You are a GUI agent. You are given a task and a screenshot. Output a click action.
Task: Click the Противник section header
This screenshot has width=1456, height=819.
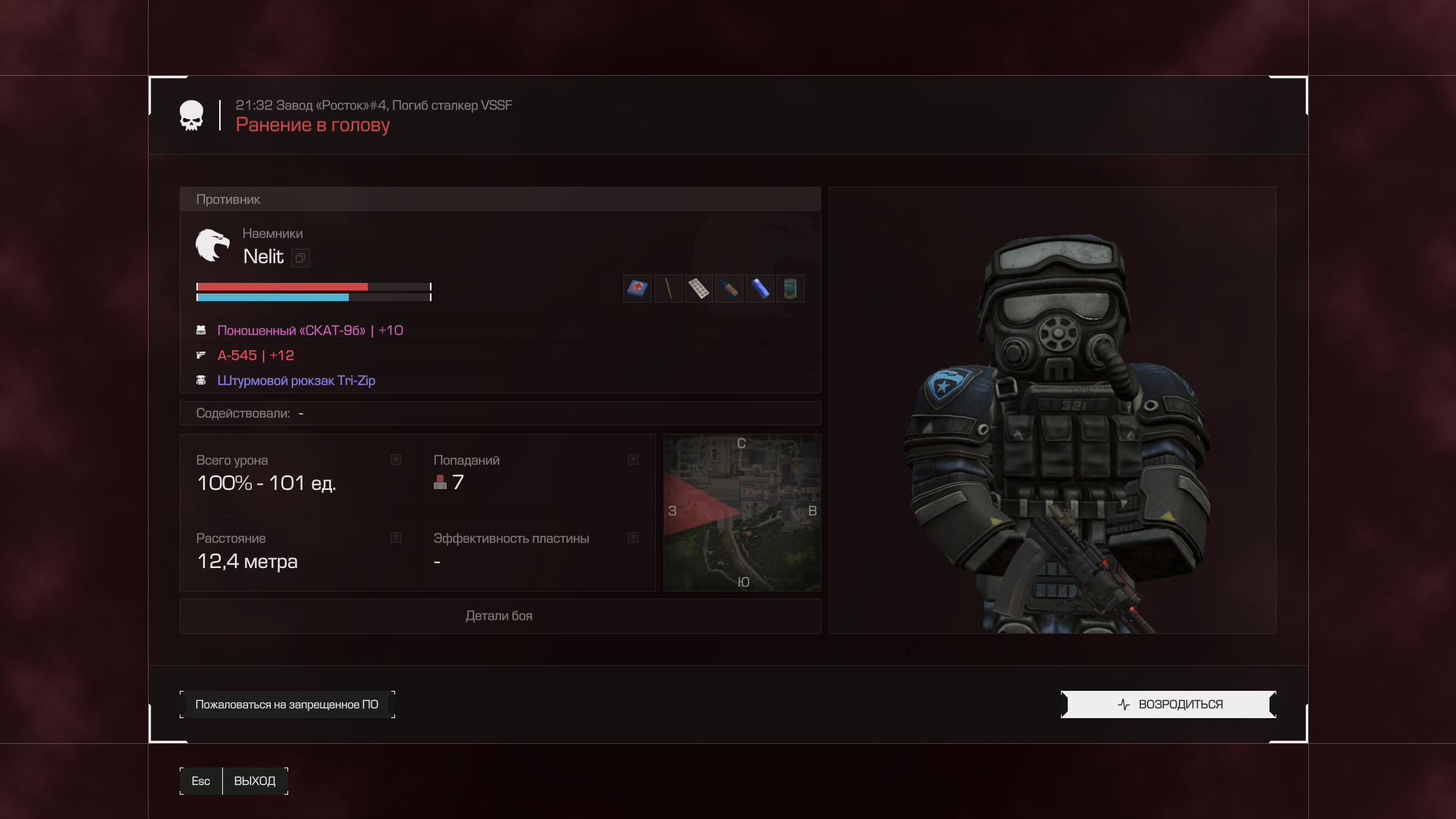(500, 199)
